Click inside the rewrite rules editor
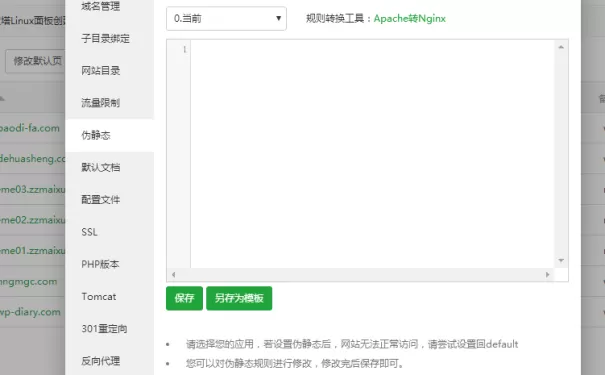This screenshot has width=605, height=375. pyautogui.click(x=372, y=154)
